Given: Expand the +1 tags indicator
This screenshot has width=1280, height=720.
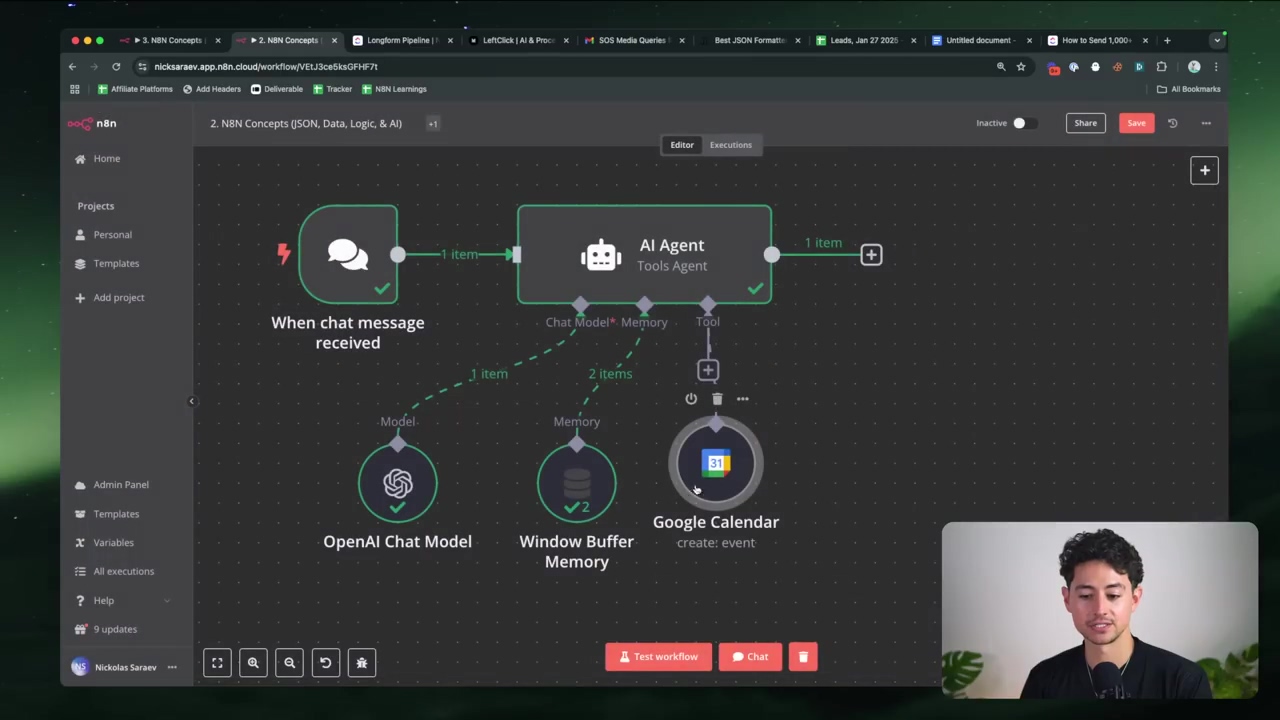Looking at the screenshot, I should click(433, 123).
